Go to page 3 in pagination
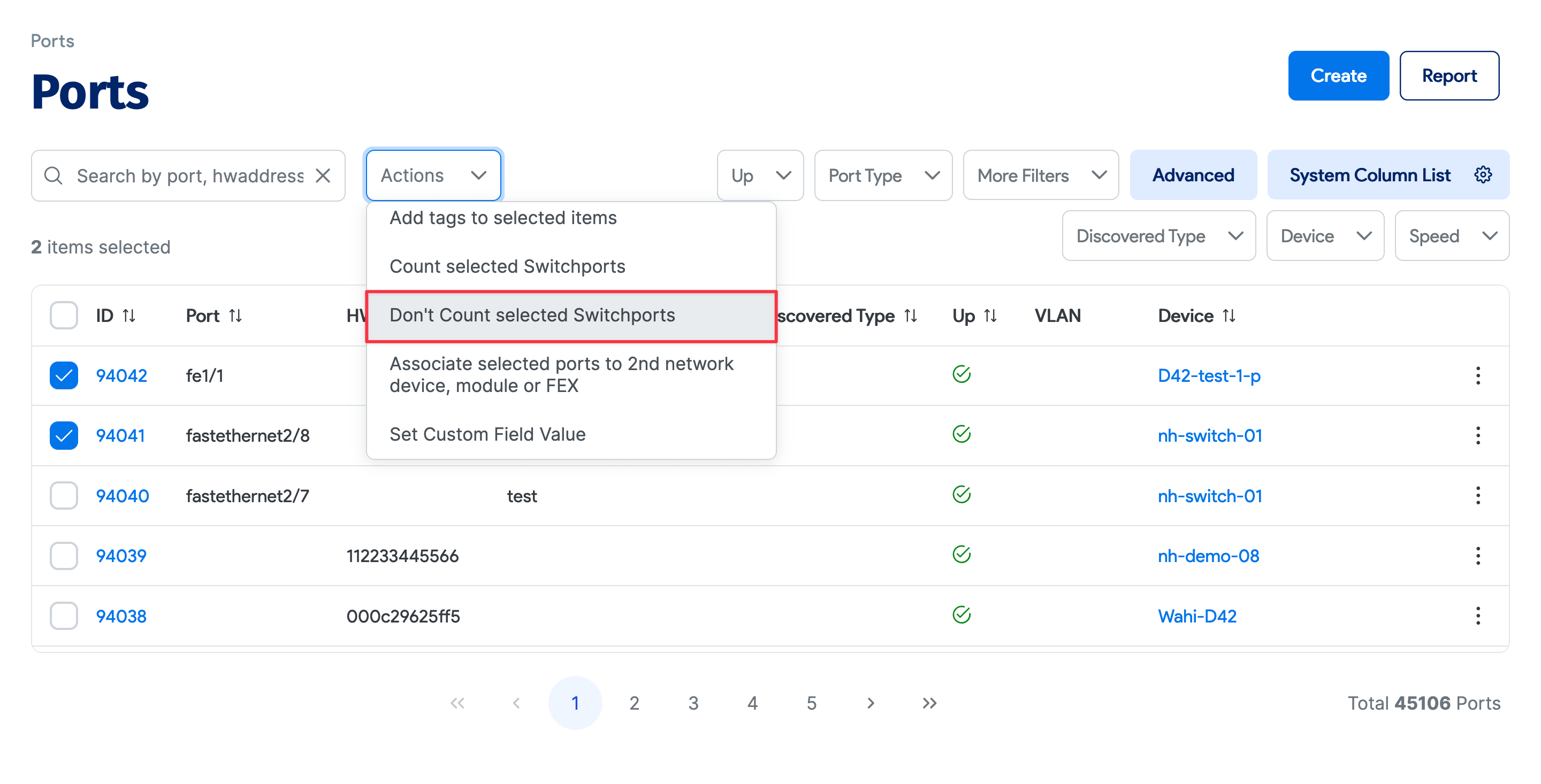 tap(693, 703)
